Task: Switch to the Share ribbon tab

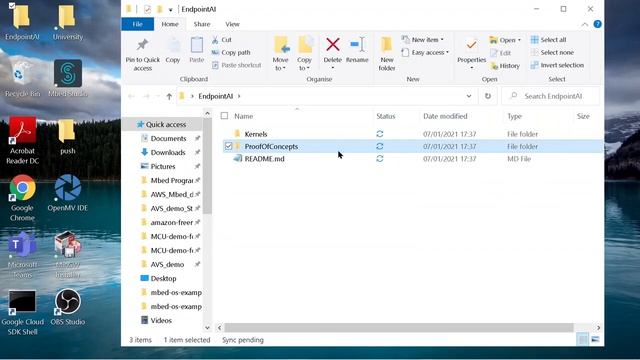Action: coord(202,24)
